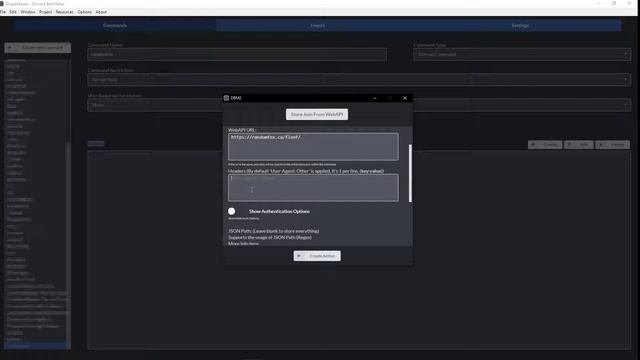Click the More Info Here link
Screen dimensions: 640x360
point(243,244)
